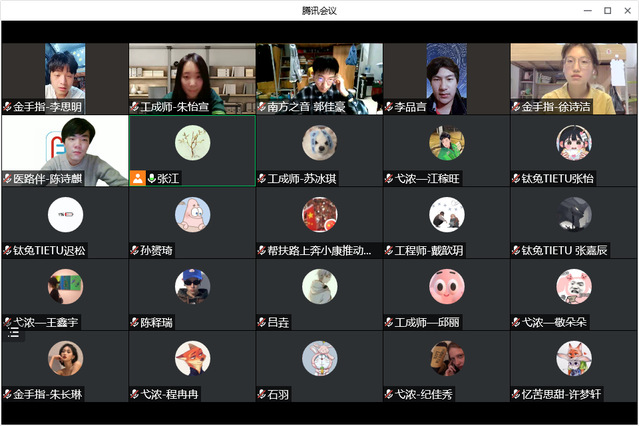Click the name label 工程师-戴歆玥
The height and width of the screenshot is (426, 639).
coord(428,250)
